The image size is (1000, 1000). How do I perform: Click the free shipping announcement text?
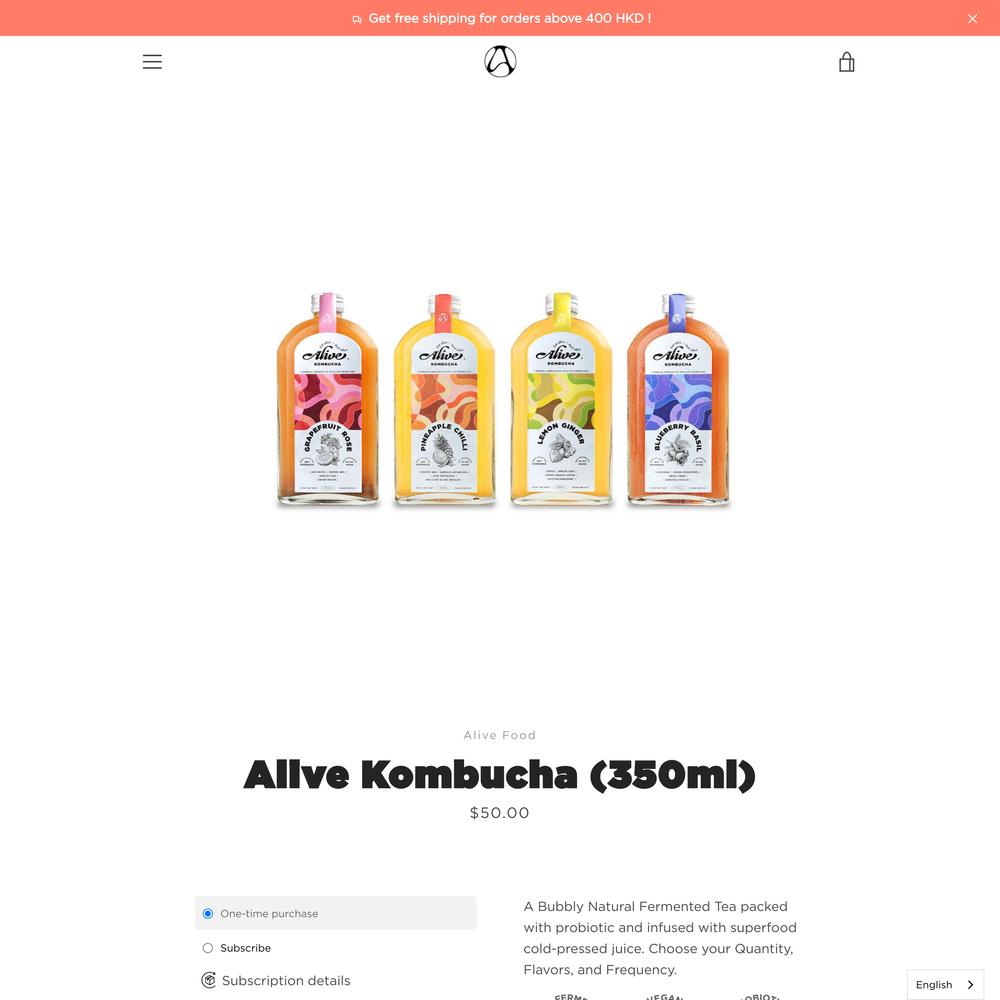(510, 18)
